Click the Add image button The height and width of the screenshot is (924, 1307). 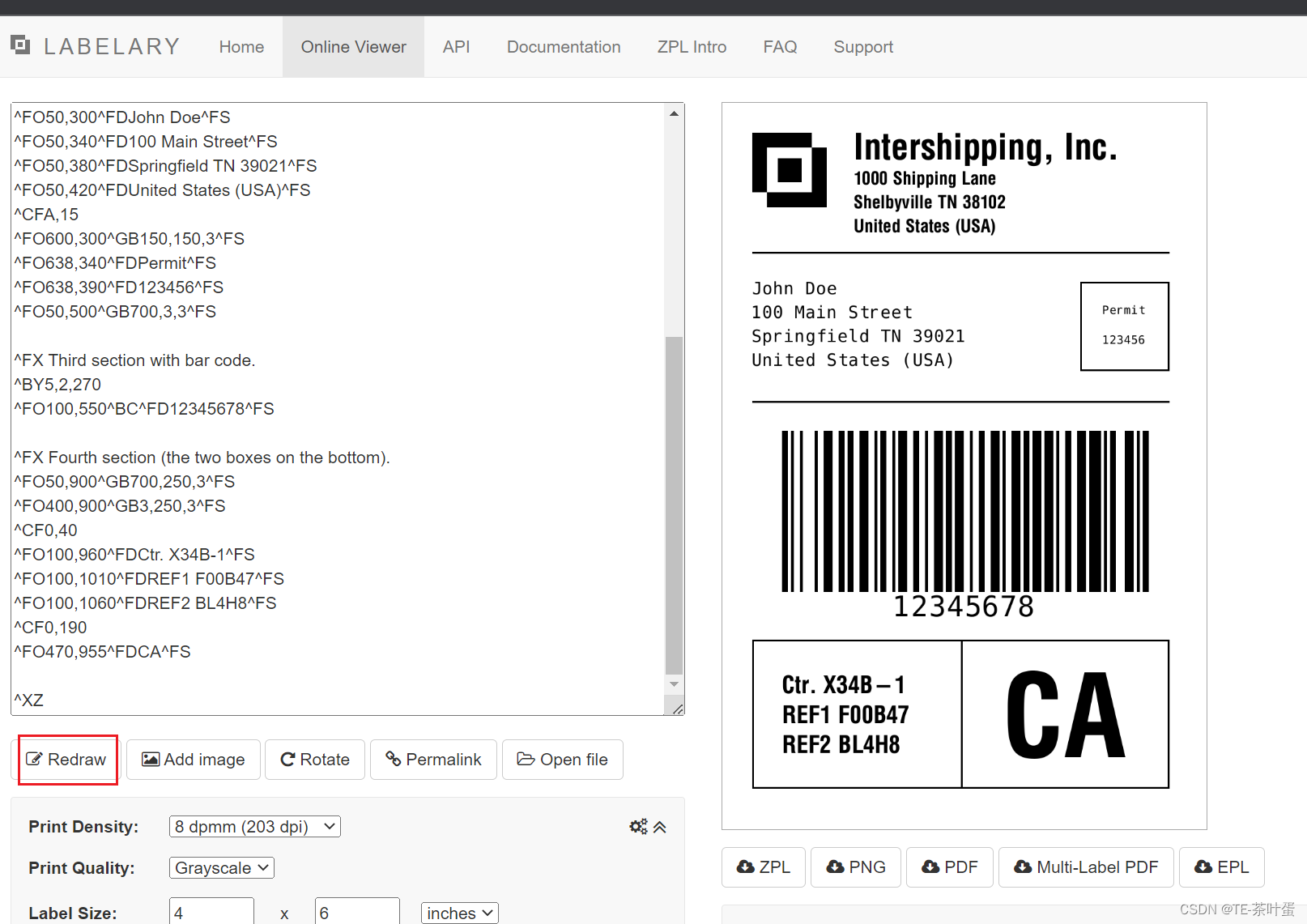point(194,760)
